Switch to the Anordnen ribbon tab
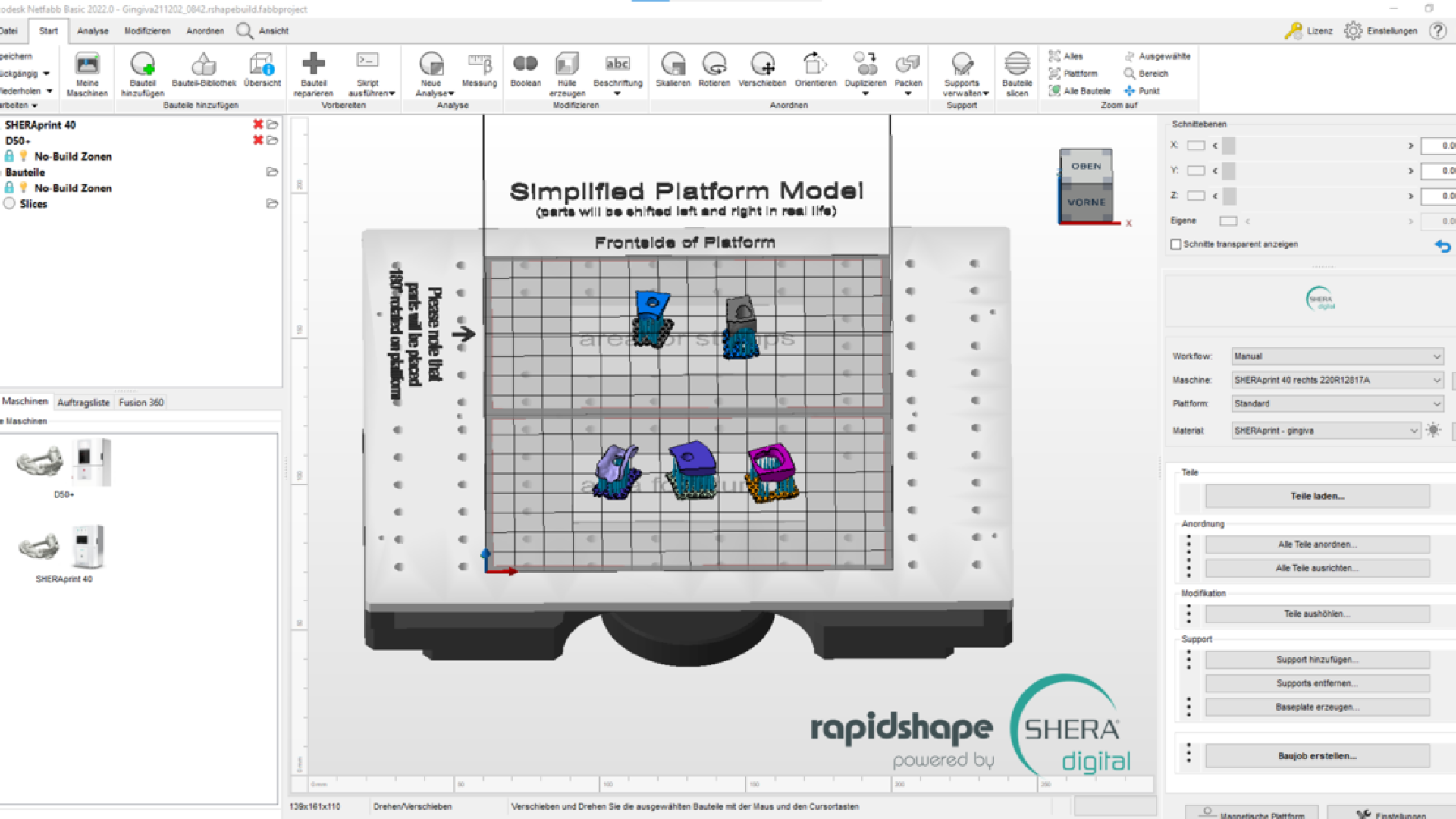The image size is (1456, 819). (x=205, y=31)
